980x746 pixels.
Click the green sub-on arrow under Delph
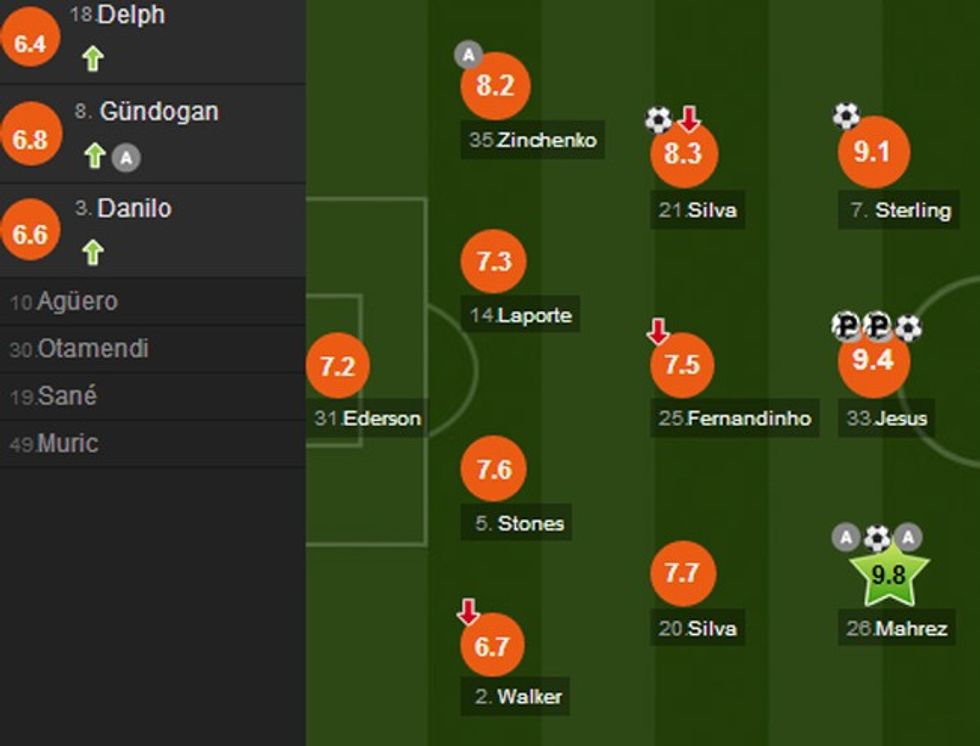point(93,59)
